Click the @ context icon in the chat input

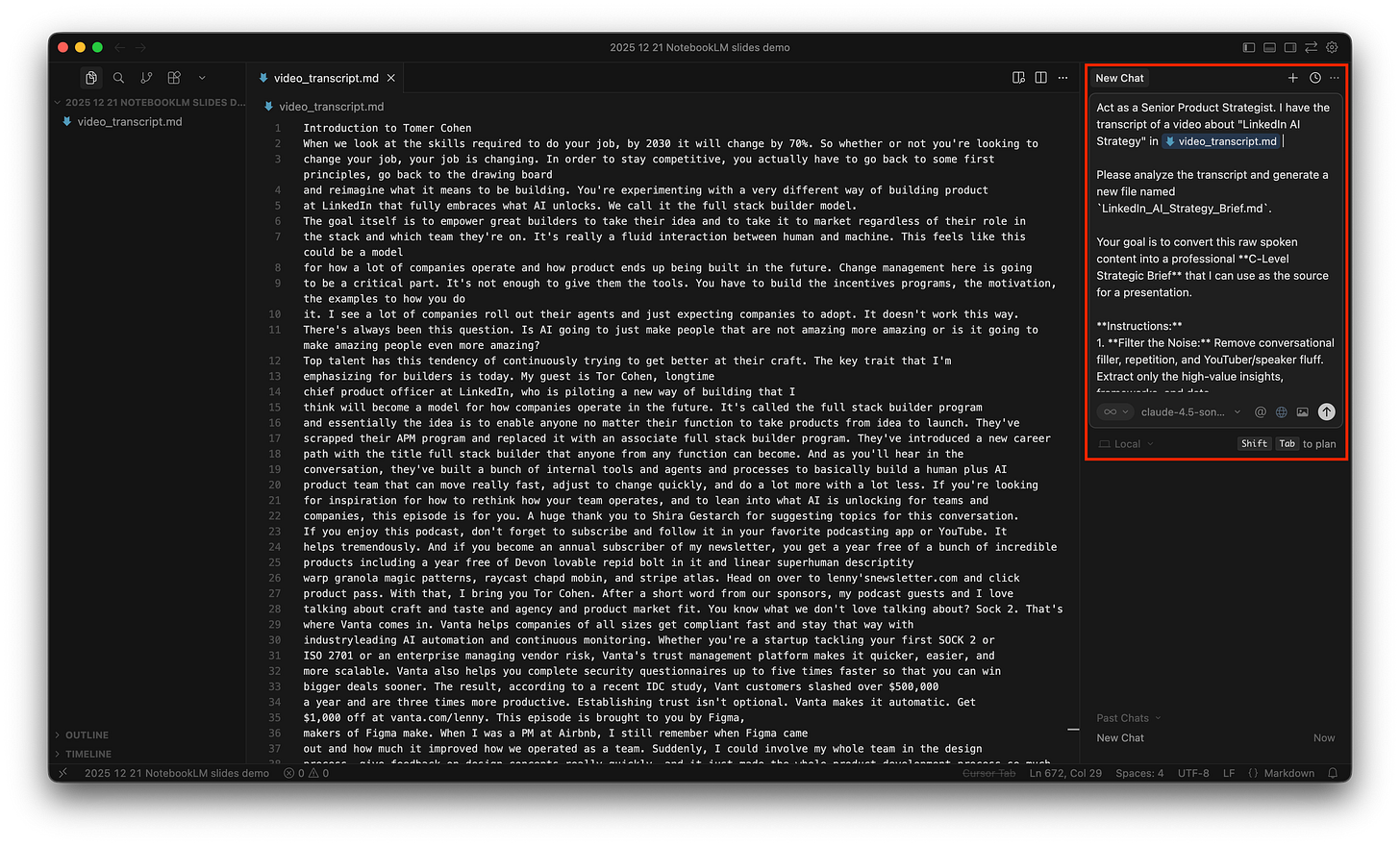[1260, 411]
